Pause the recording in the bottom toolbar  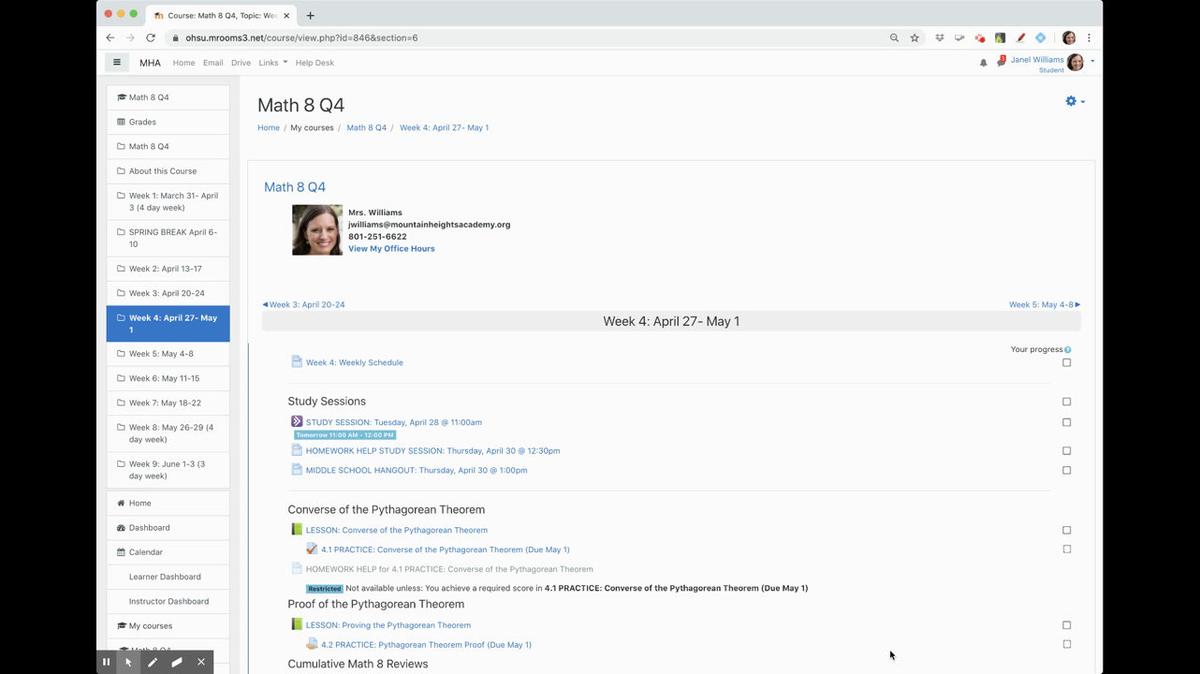tap(106, 662)
